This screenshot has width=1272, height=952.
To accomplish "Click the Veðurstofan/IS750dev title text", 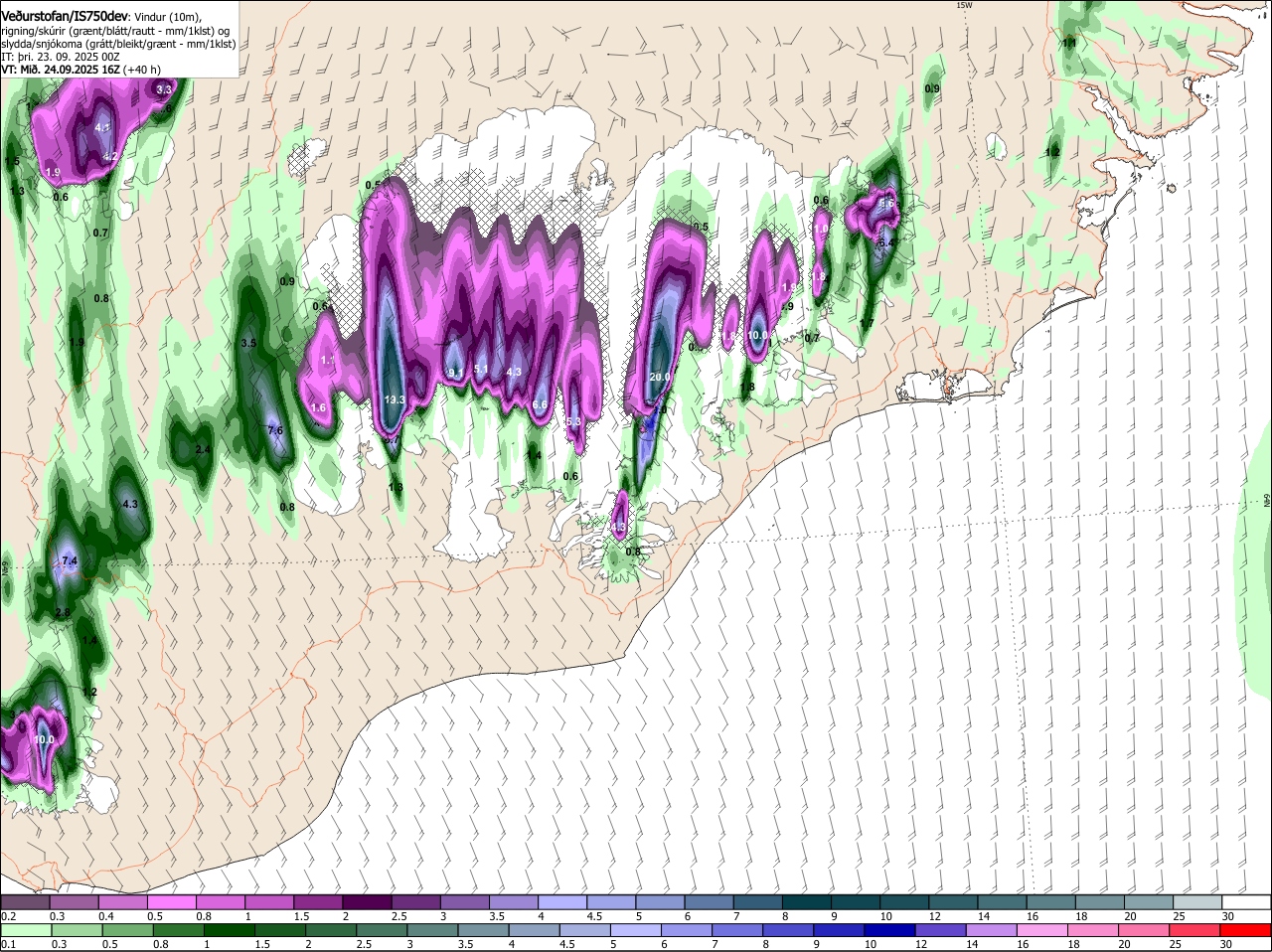I will click(65, 17).
